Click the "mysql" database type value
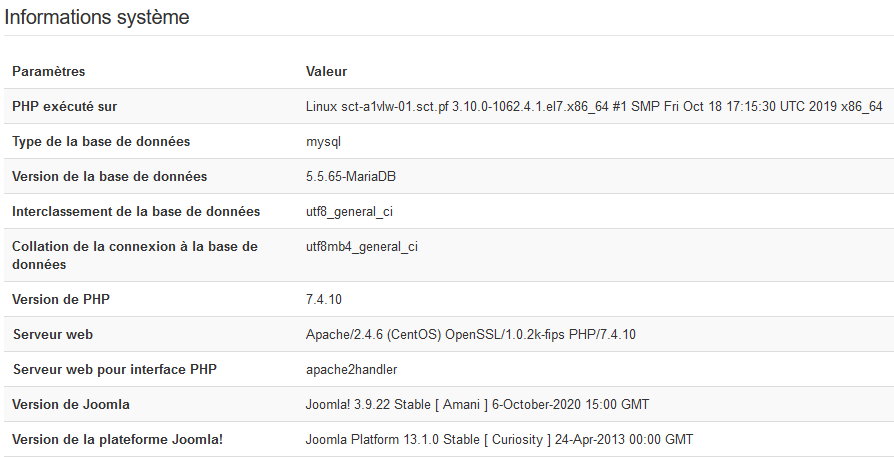894x457 pixels. coord(324,141)
